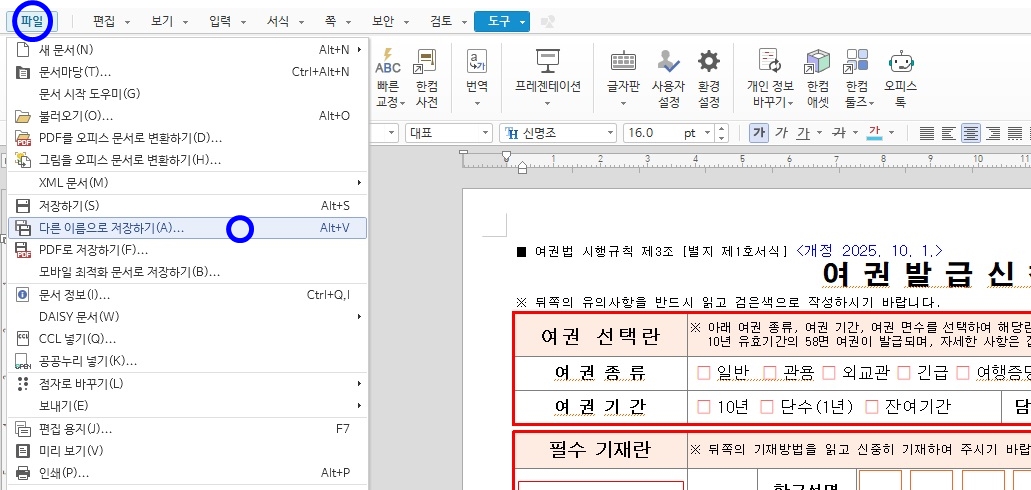Open 사용자 설정 user settings

pos(668,78)
